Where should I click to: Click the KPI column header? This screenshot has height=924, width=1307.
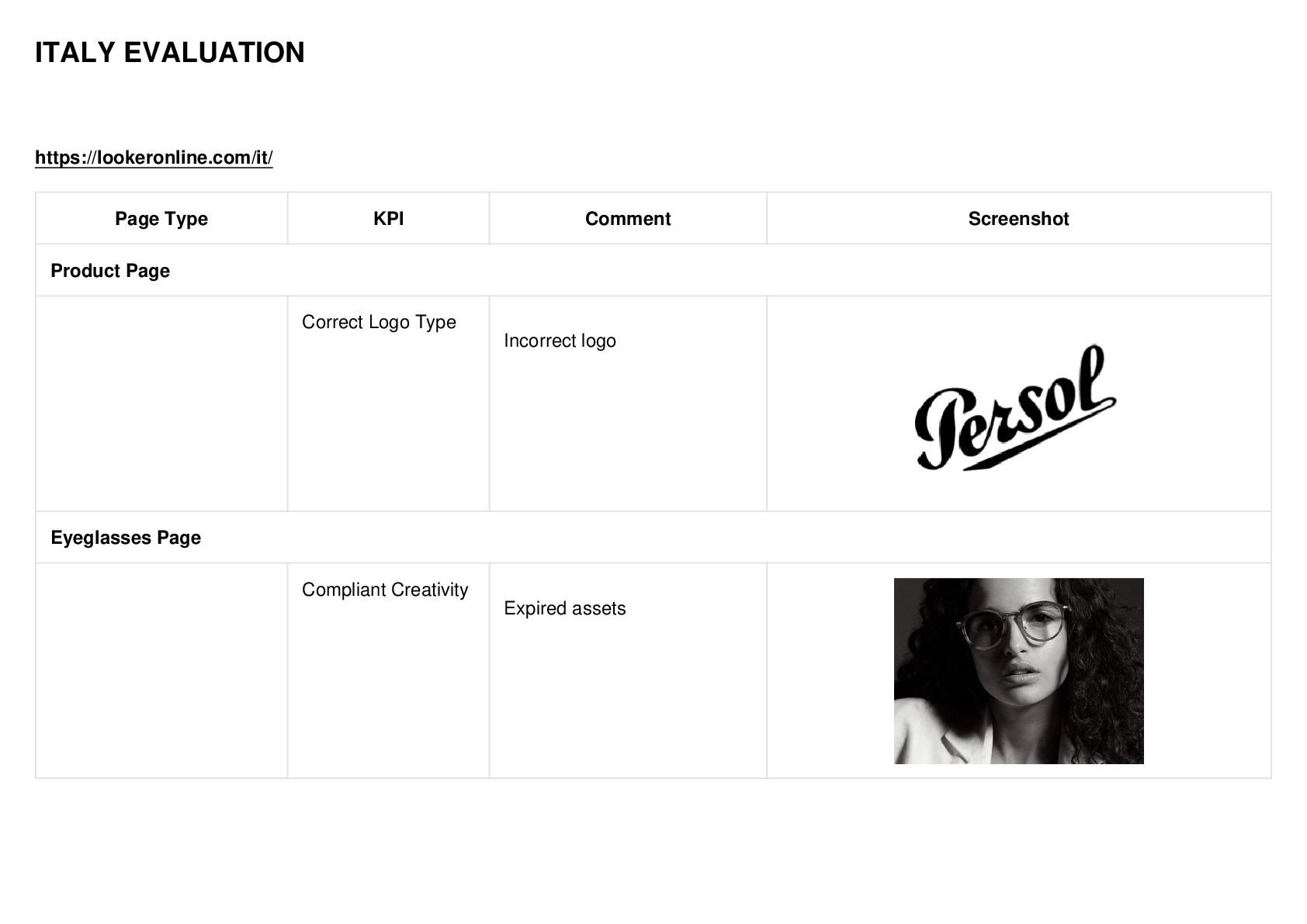point(388,219)
